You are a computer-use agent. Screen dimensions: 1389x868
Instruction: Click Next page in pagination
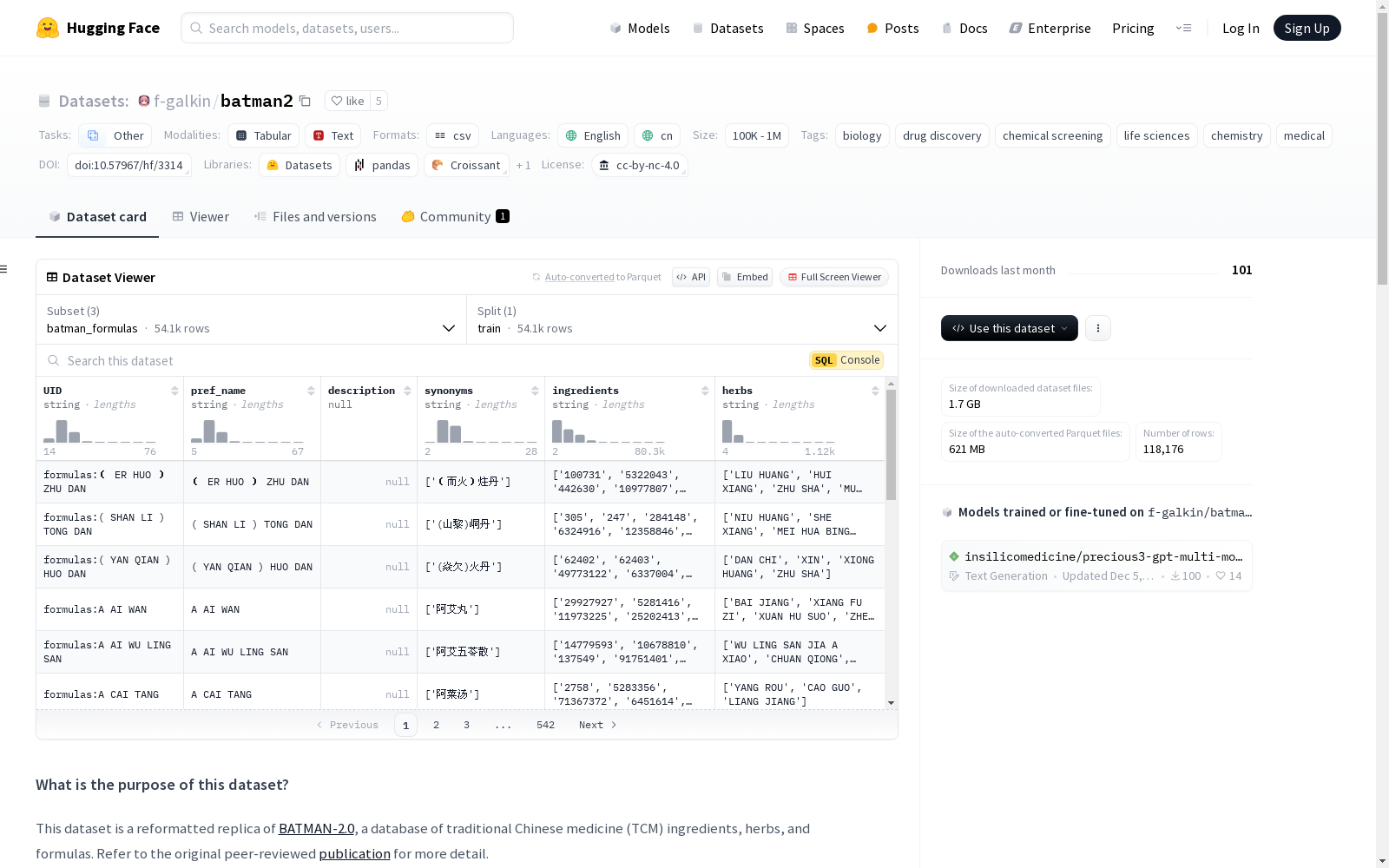pyautogui.click(x=598, y=725)
